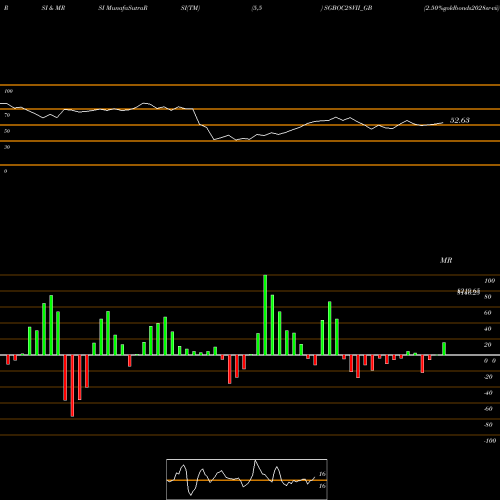Viewport: 500px width, 500px height.
Task: Click the 50 level label on RSI axis
Action: pos(7,131)
